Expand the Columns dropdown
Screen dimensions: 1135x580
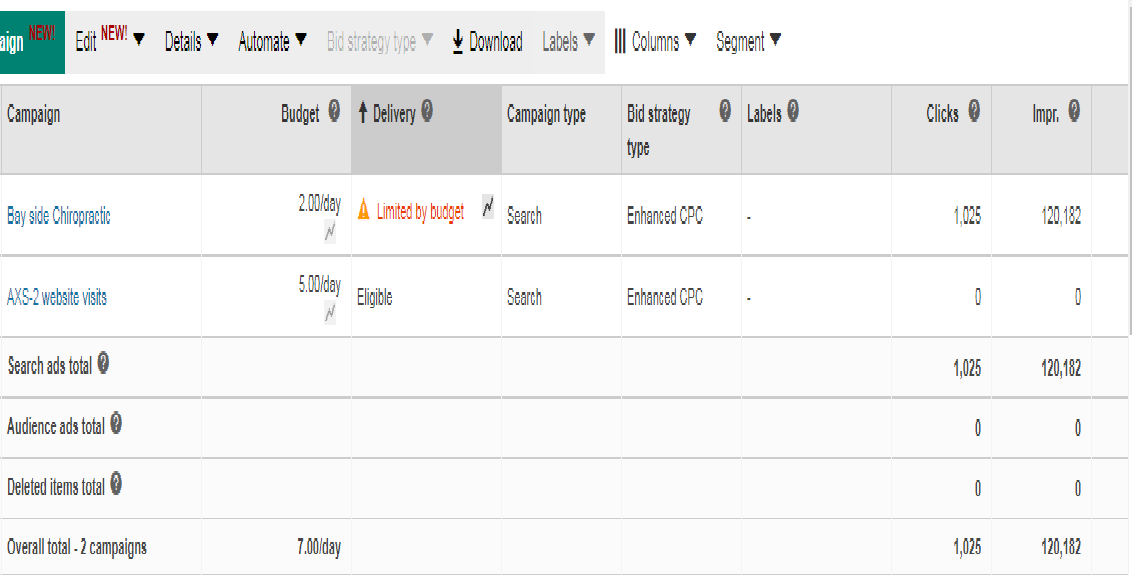pos(655,41)
